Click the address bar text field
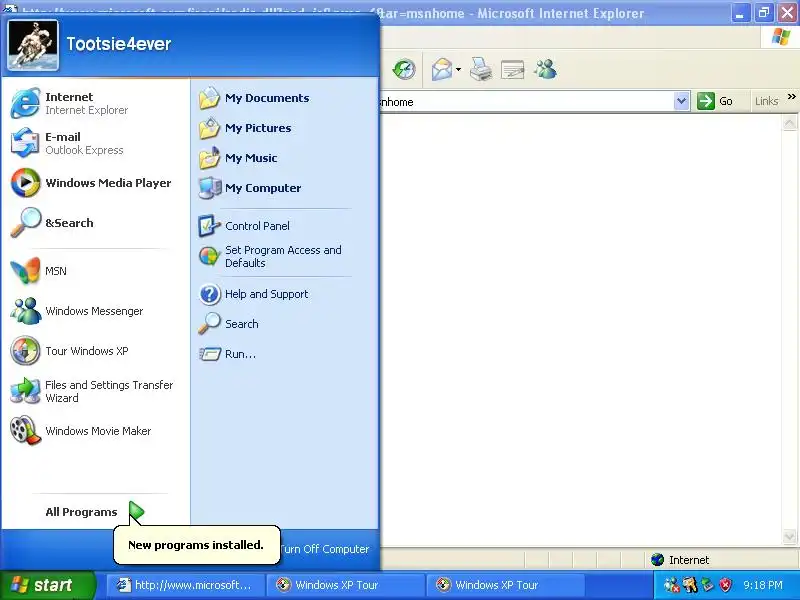The image size is (800, 600). coord(527,102)
